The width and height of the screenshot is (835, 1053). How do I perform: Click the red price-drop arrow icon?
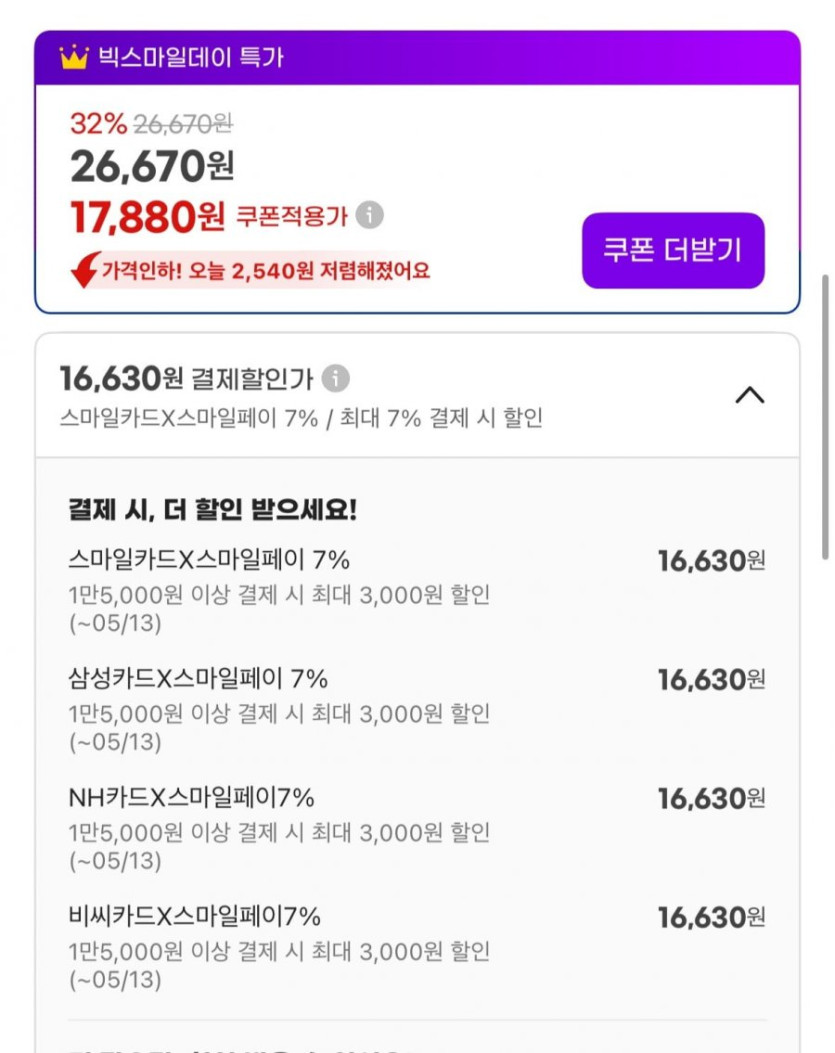[85, 270]
